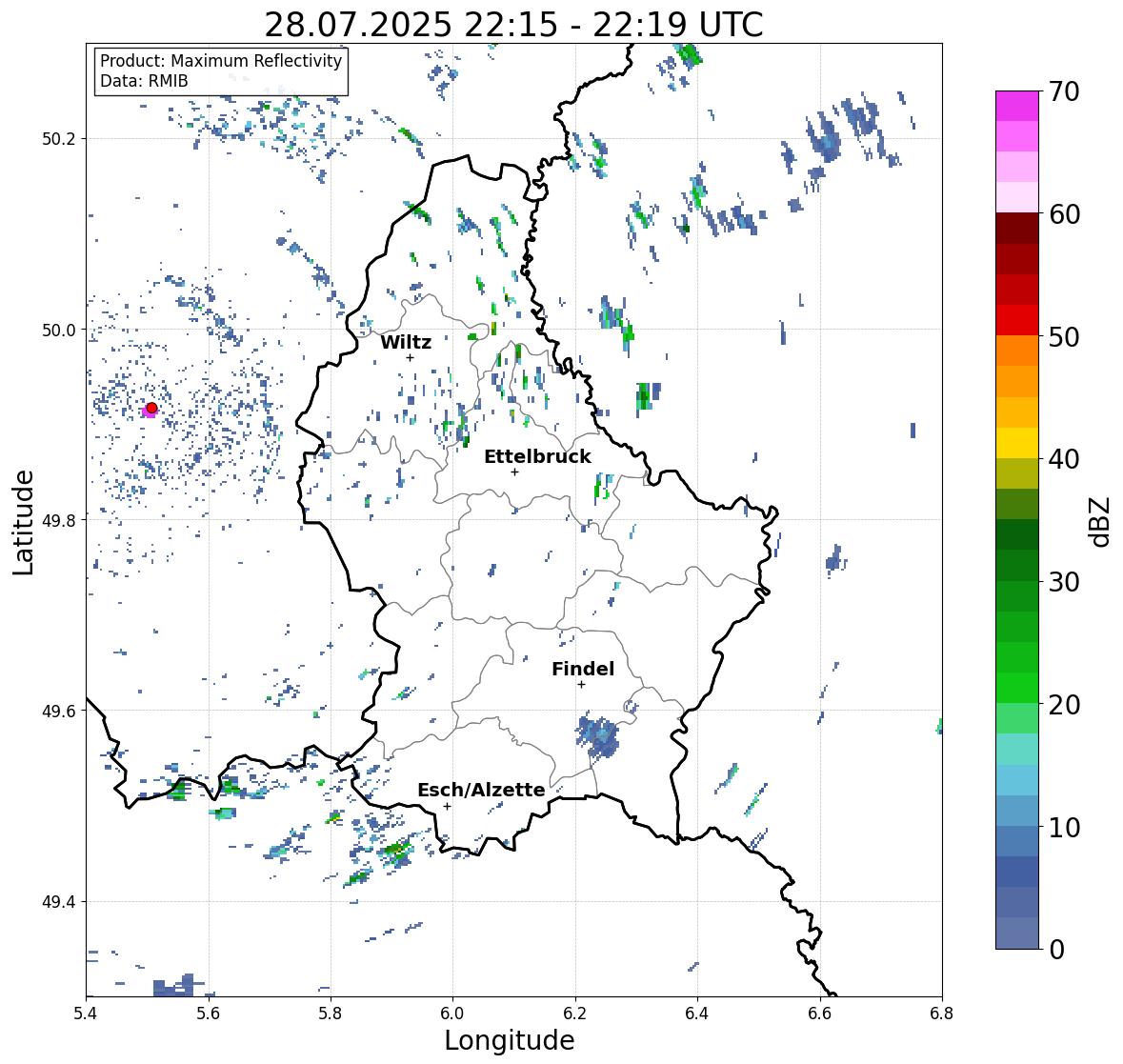Click the 70 tick on colorbar
This screenshot has height=1064, width=1123.
coord(1063,91)
